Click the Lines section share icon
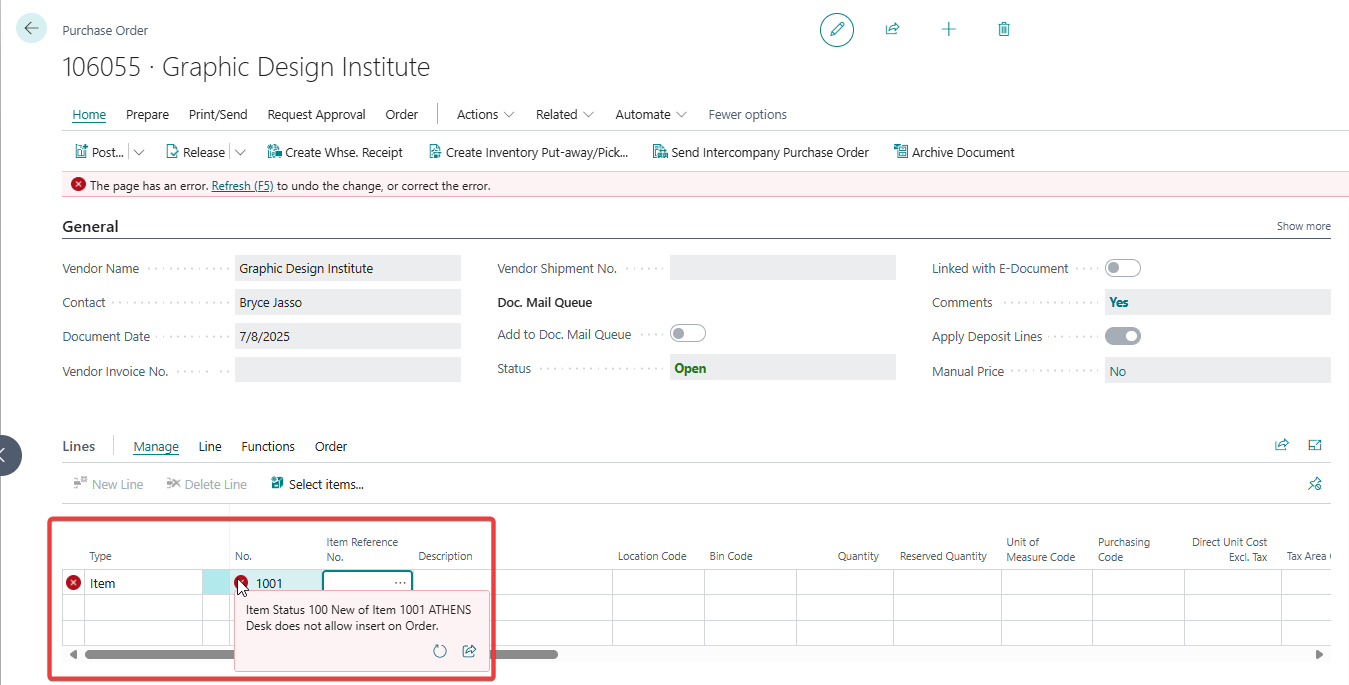Image resolution: width=1349 pixels, height=685 pixels. (x=1282, y=446)
